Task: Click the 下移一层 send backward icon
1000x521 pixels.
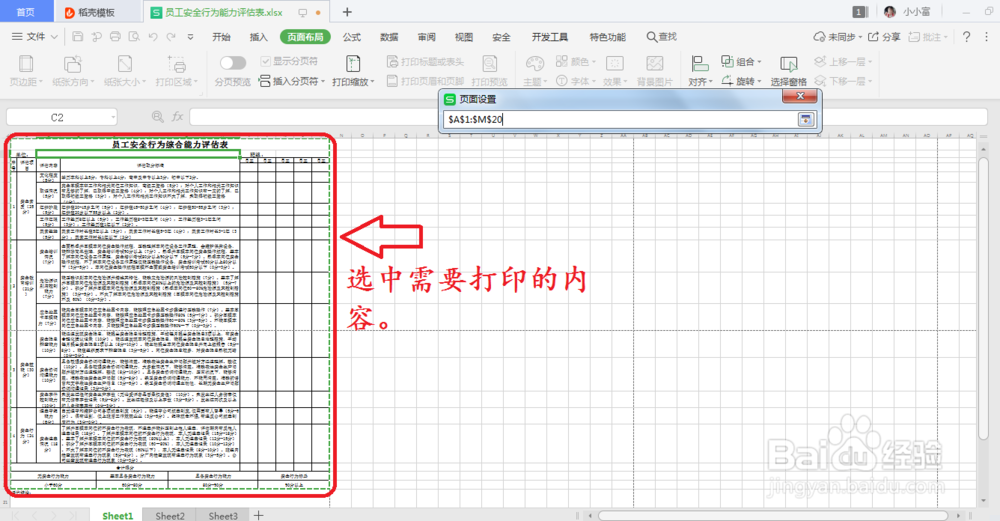Action: point(820,81)
